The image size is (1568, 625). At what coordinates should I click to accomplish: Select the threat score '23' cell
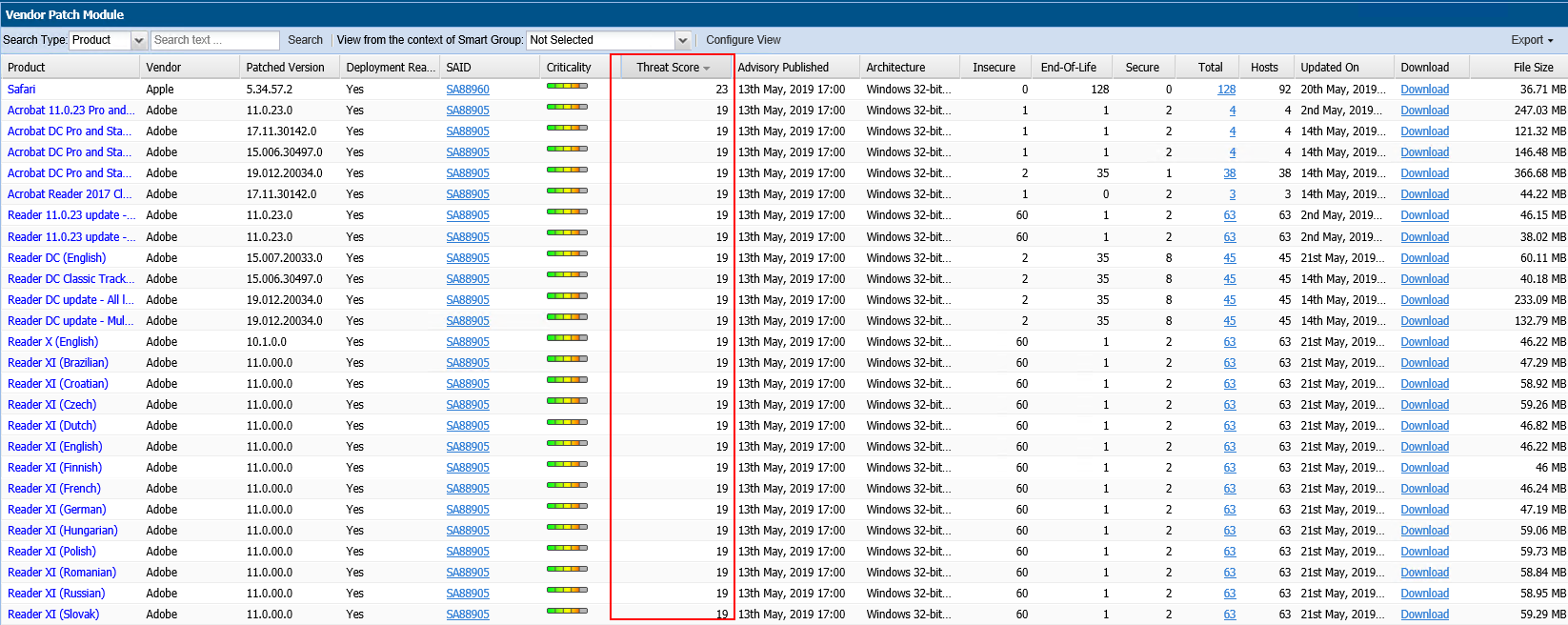pos(721,90)
